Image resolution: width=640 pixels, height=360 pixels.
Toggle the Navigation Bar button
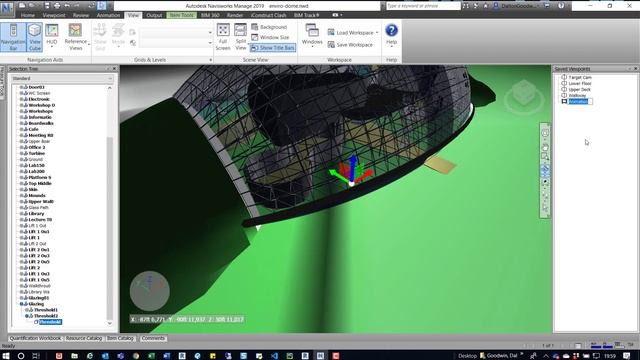13,37
